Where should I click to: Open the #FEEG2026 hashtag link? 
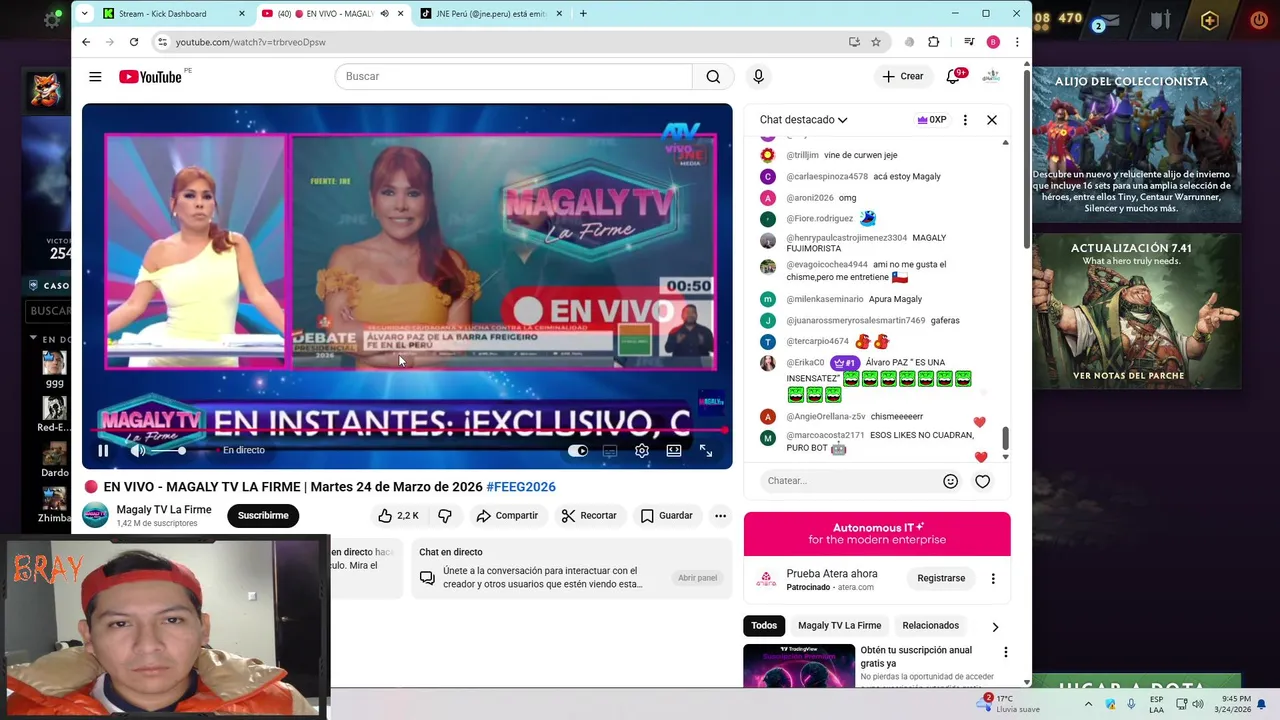521,487
